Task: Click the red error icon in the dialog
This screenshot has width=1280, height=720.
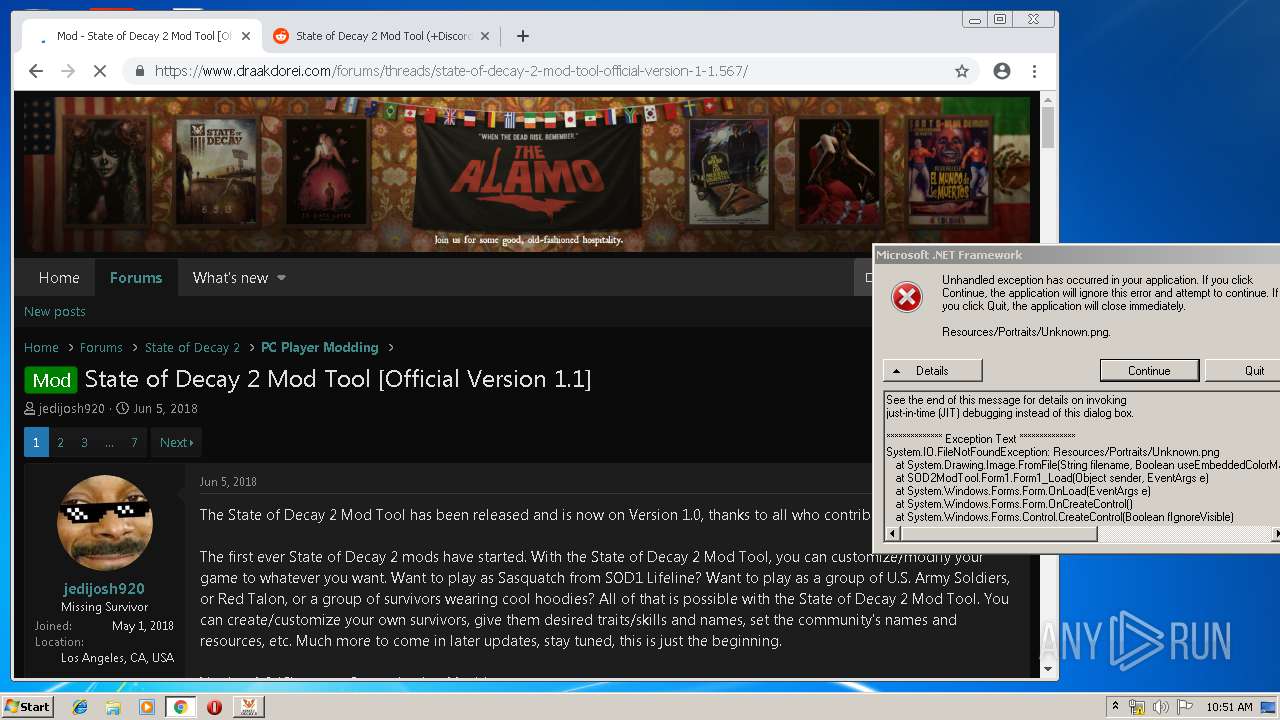Action: point(907,297)
